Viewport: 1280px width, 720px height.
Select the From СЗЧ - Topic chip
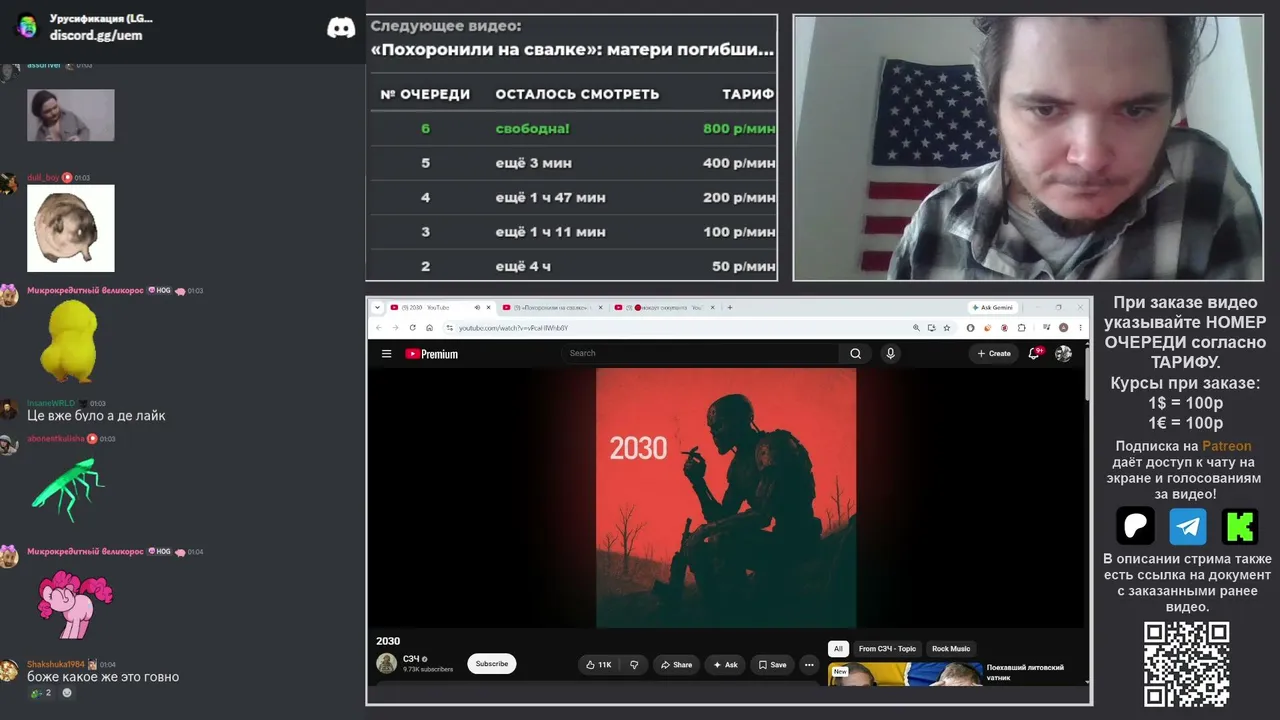coord(887,649)
